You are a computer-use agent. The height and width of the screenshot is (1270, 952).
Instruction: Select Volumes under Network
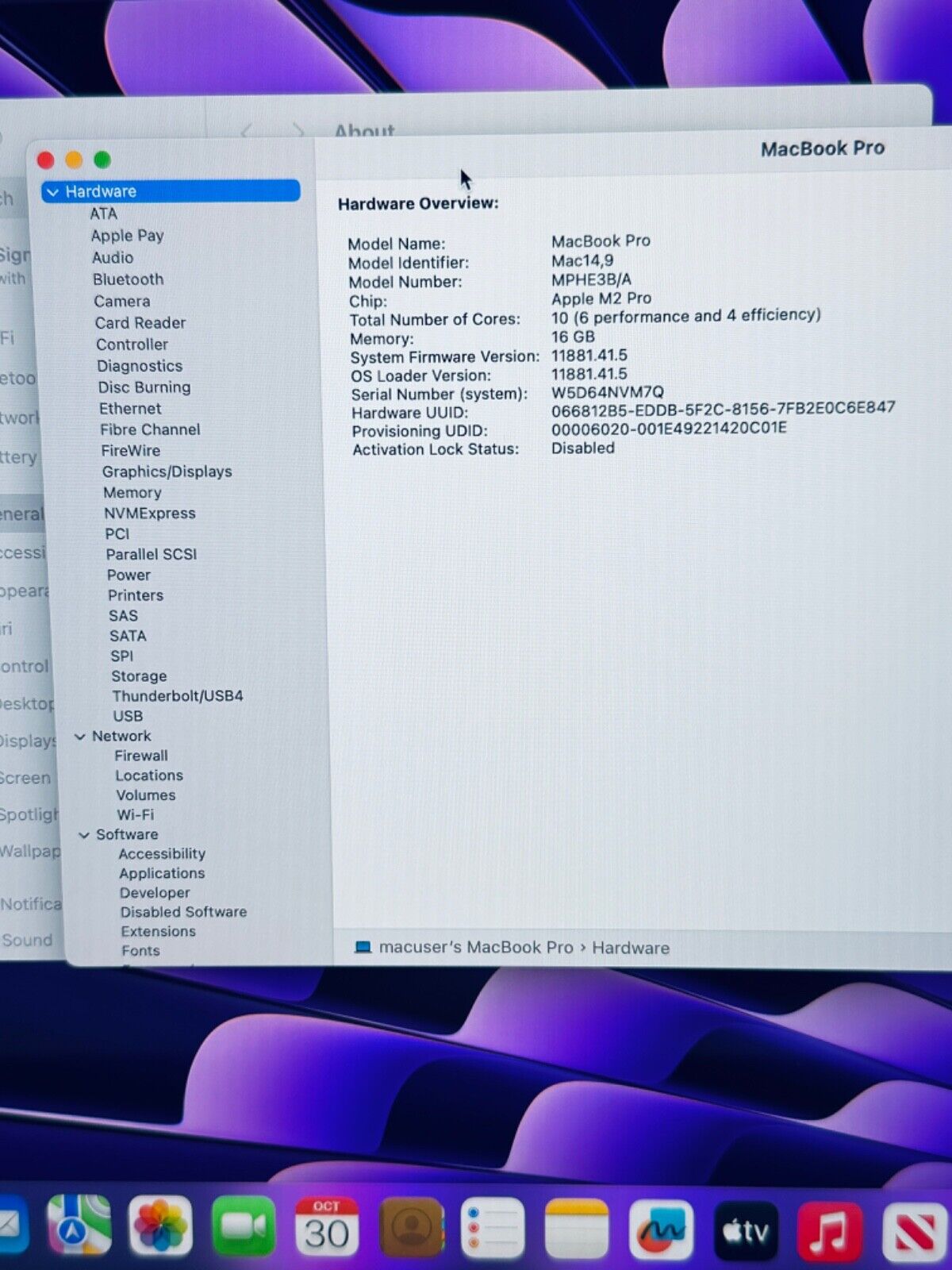click(146, 795)
